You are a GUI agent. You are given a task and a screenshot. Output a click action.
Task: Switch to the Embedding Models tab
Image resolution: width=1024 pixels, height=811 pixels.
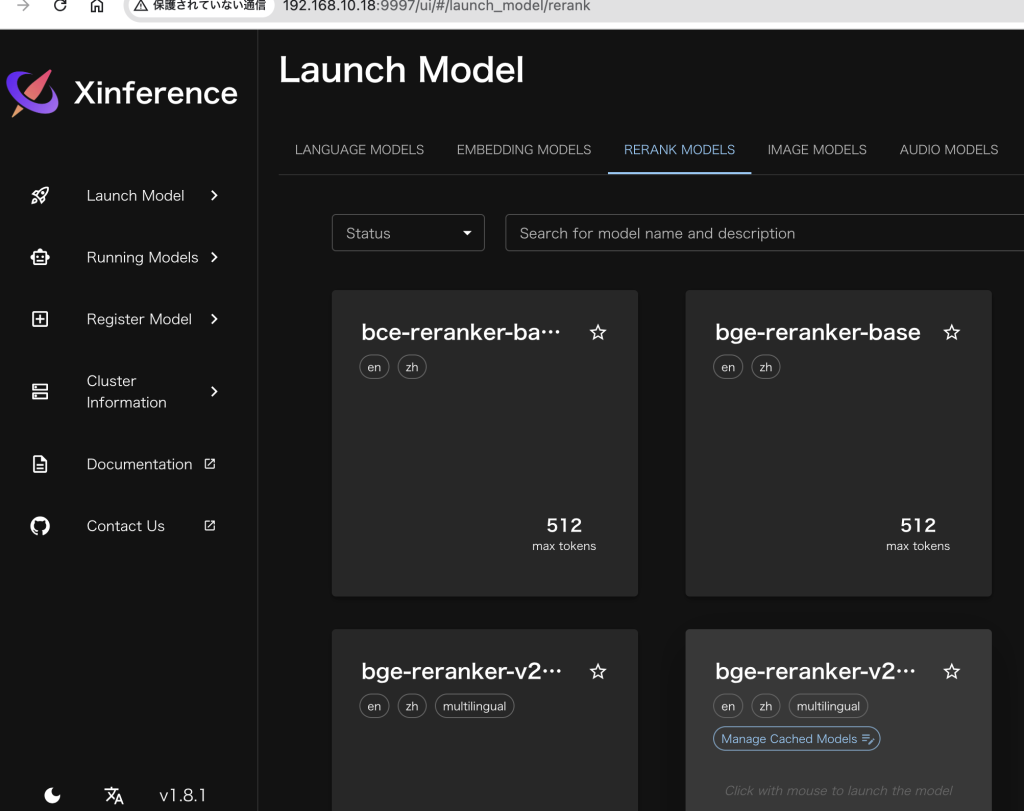tap(524, 150)
